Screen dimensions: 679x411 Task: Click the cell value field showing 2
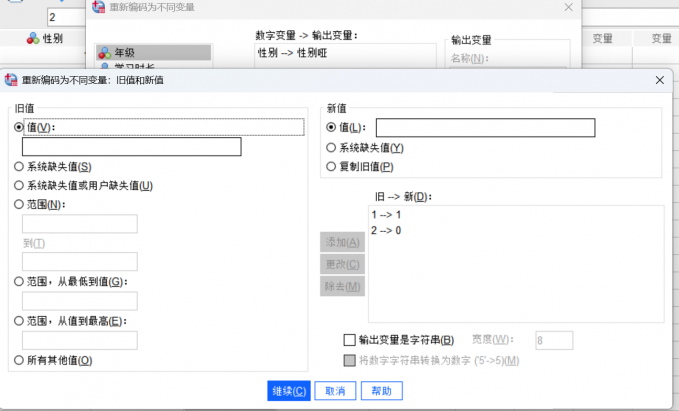tap(66, 17)
